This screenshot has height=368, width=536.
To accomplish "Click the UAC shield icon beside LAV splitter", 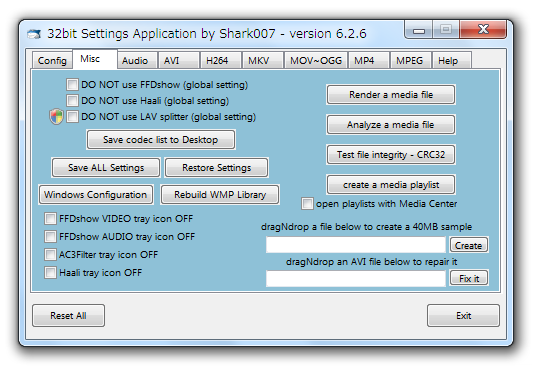I will pos(56,117).
